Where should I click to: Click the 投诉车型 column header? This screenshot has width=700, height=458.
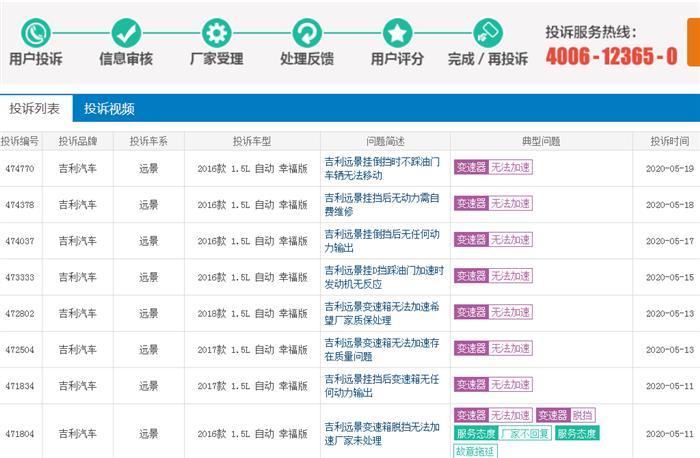pos(252,141)
